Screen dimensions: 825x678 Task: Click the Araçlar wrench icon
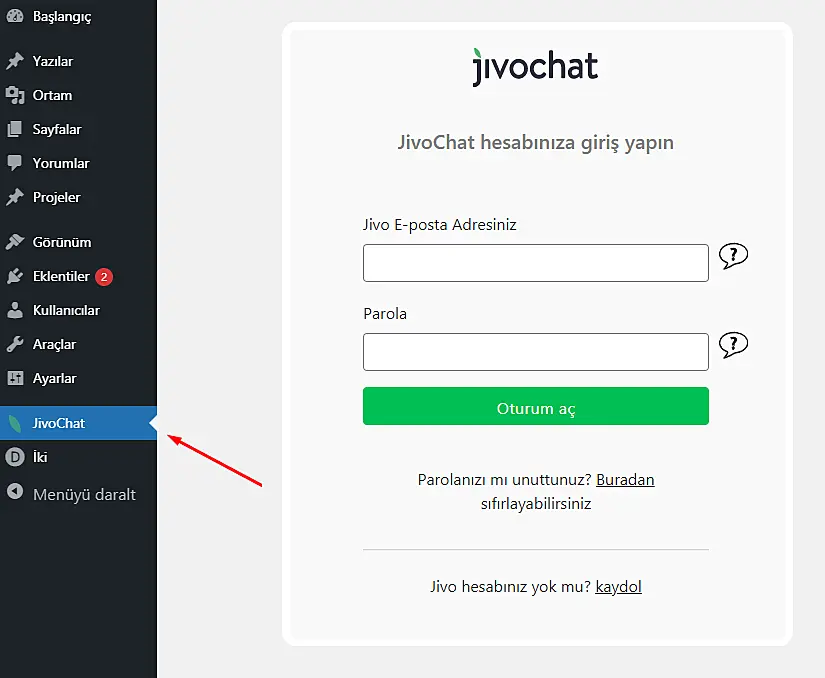pos(15,345)
